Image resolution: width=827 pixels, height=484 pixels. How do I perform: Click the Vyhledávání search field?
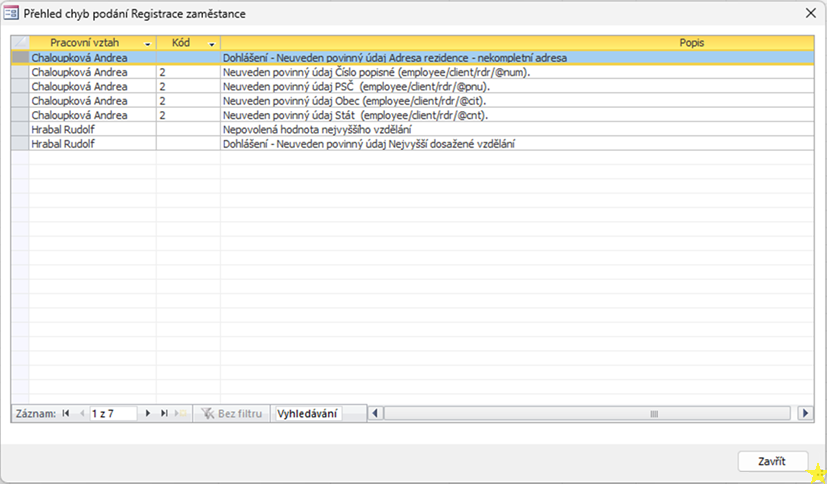pos(308,413)
